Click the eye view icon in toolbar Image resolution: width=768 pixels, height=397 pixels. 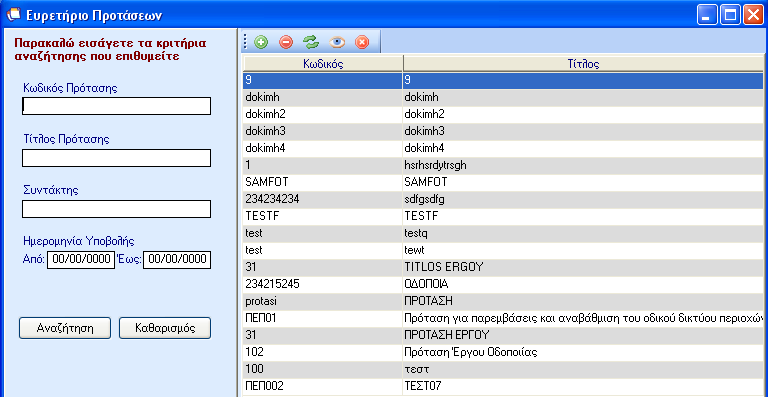(x=337, y=43)
